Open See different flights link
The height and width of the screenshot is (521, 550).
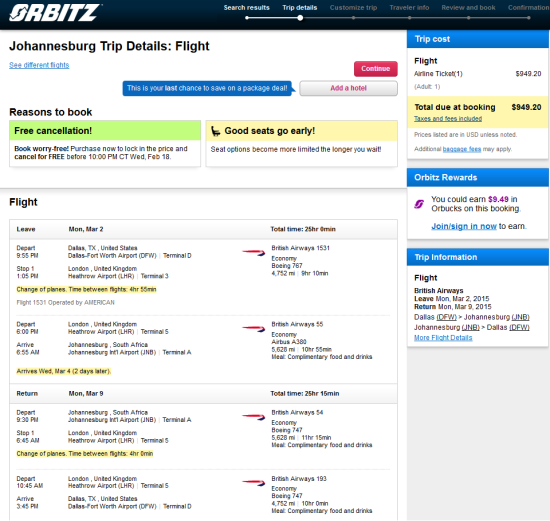tap(39, 65)
